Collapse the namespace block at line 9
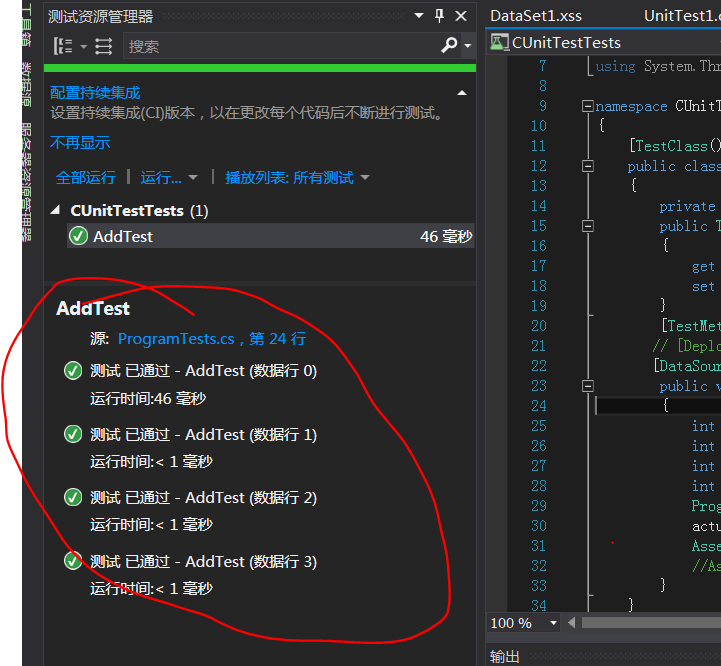The image size is (721, 666). coord(587,106)
